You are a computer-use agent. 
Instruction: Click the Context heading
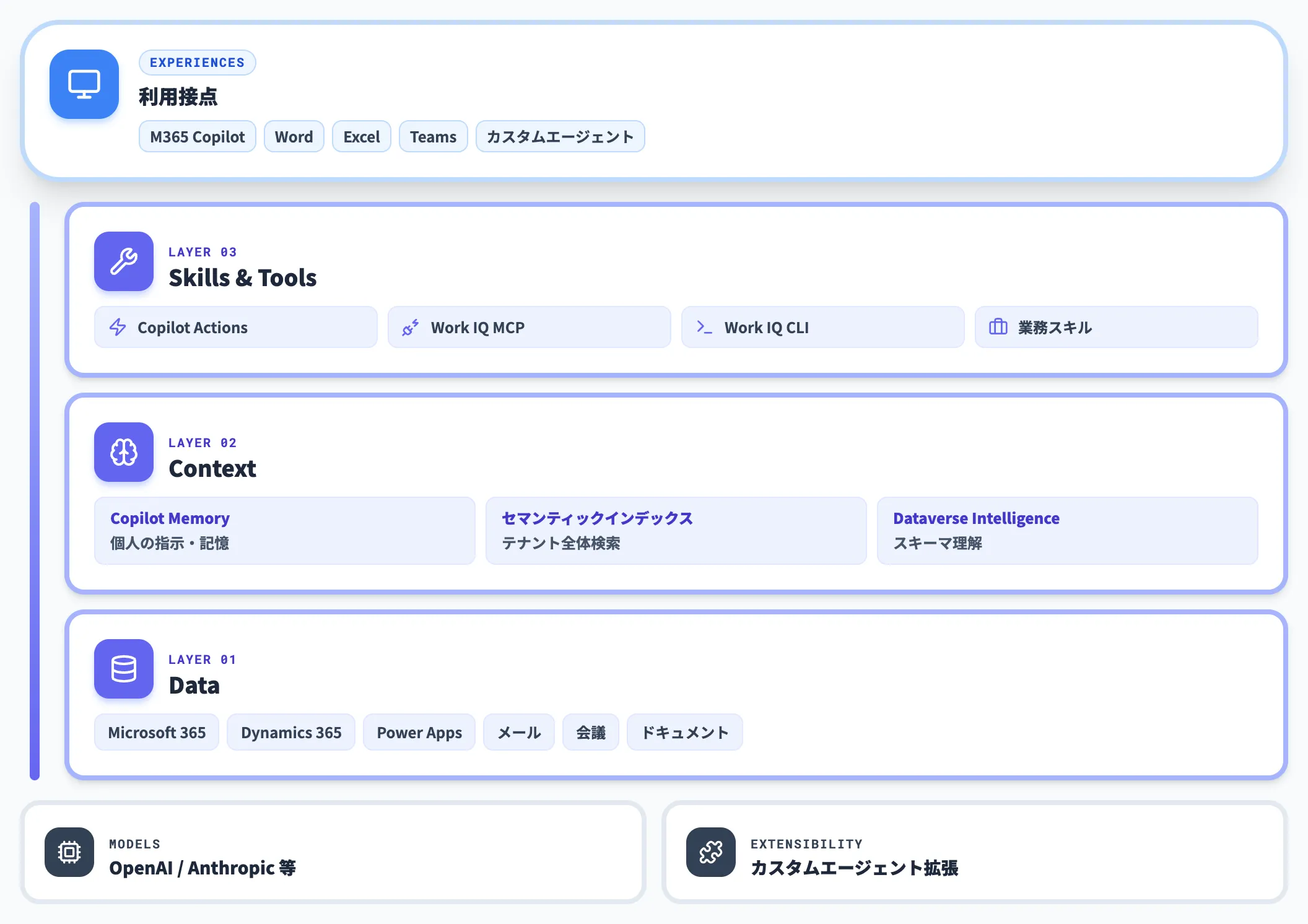click(212, 469)
